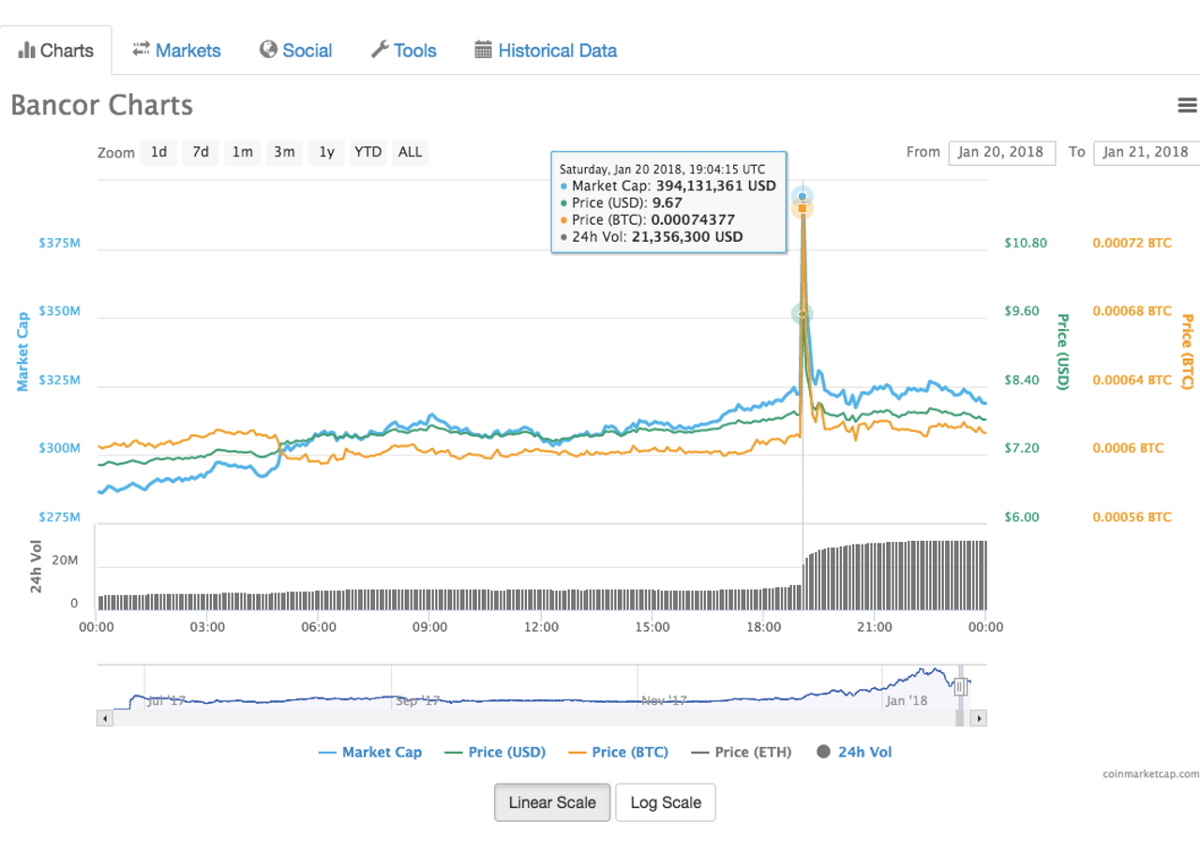
Task: Select the 3m zoom option
Action: point(285,152)
